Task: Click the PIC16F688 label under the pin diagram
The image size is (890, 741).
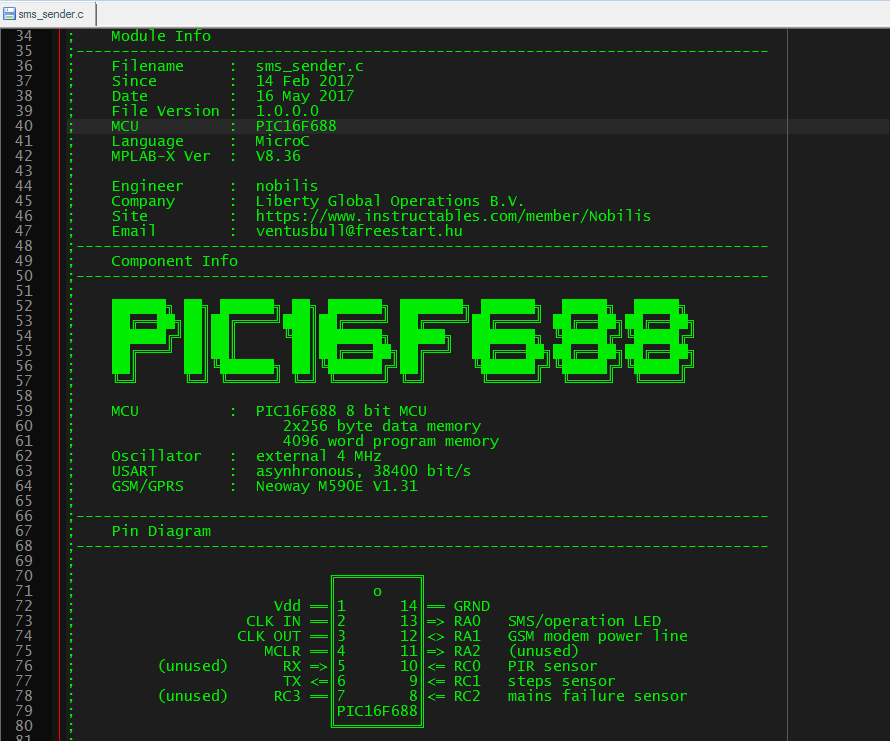Action: (x=377, y=711)
